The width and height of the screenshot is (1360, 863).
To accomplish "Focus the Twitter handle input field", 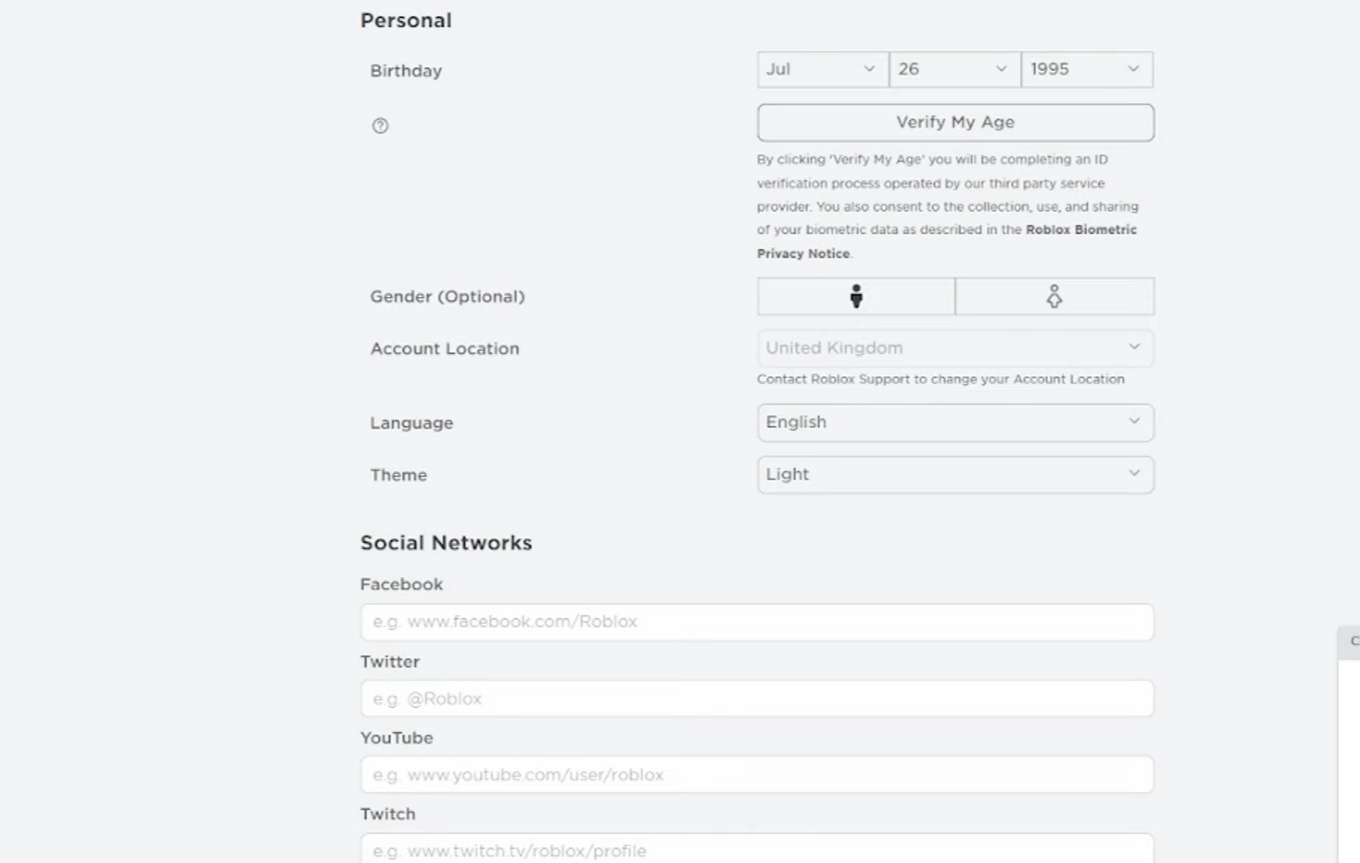I will click(757, 699).
